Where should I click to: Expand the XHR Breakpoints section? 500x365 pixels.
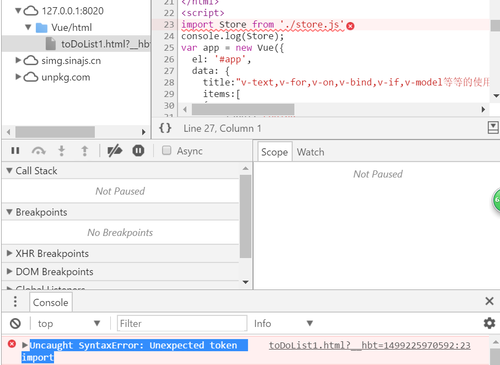click(9, 253)
